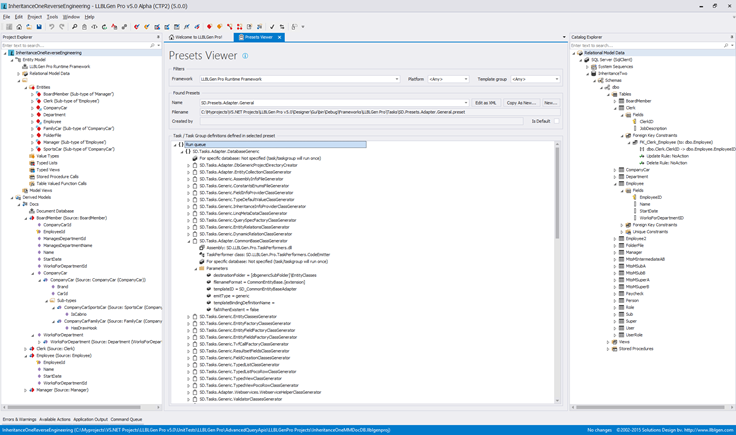Click the Project Explorer horizontal scrollbar
736x435 pixels.
click(74, 407)
